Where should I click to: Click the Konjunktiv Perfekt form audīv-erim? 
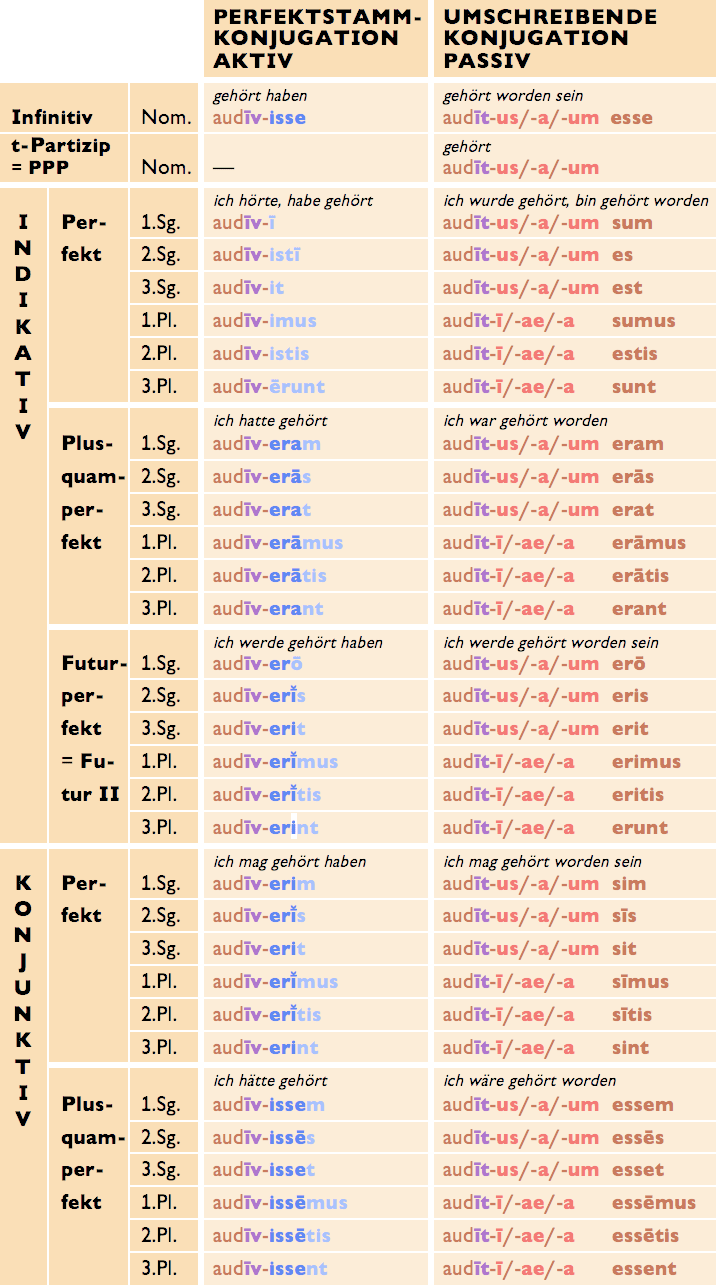(x=264, y=884)
